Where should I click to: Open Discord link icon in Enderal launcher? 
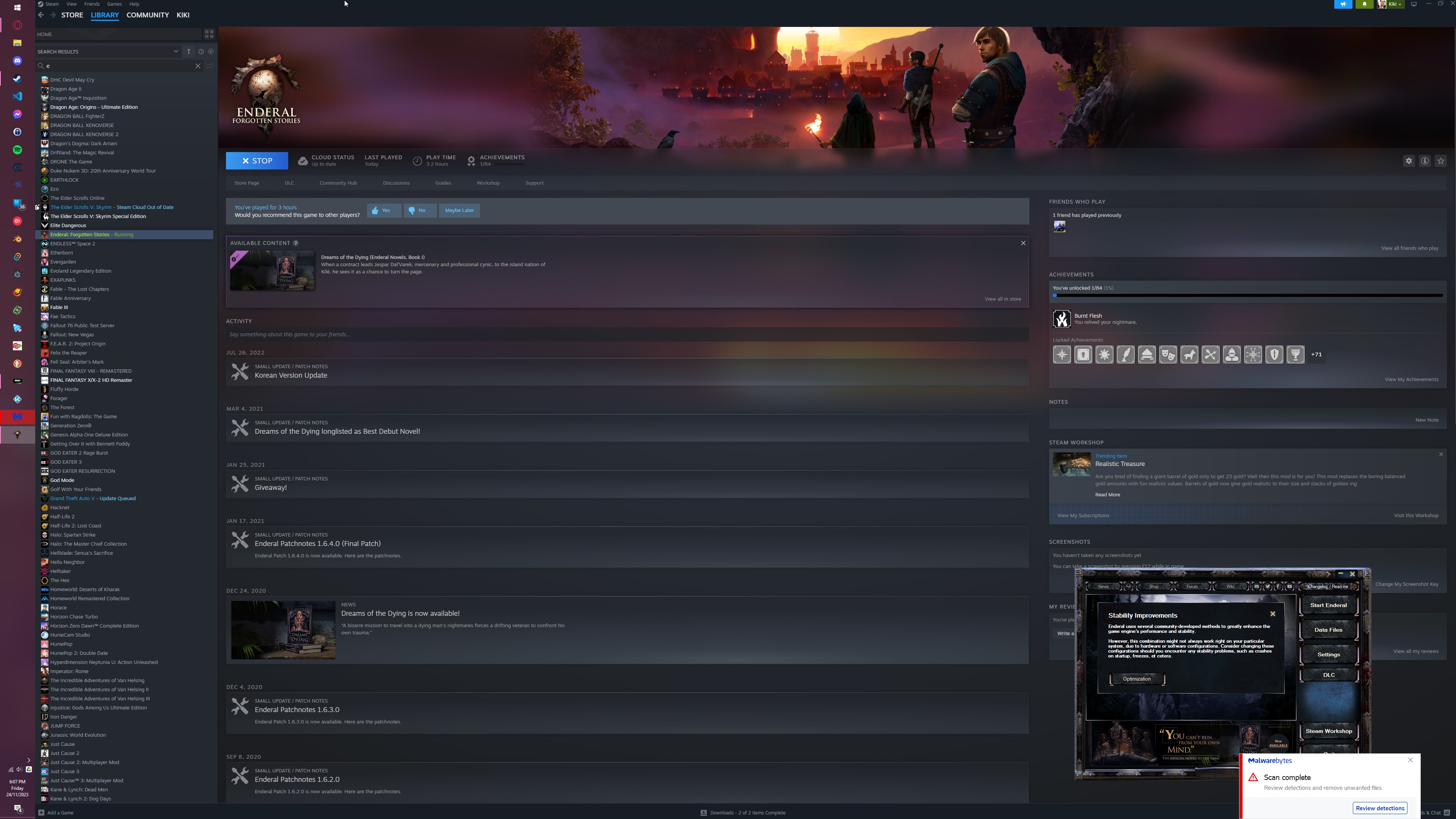click(1257, 587)
